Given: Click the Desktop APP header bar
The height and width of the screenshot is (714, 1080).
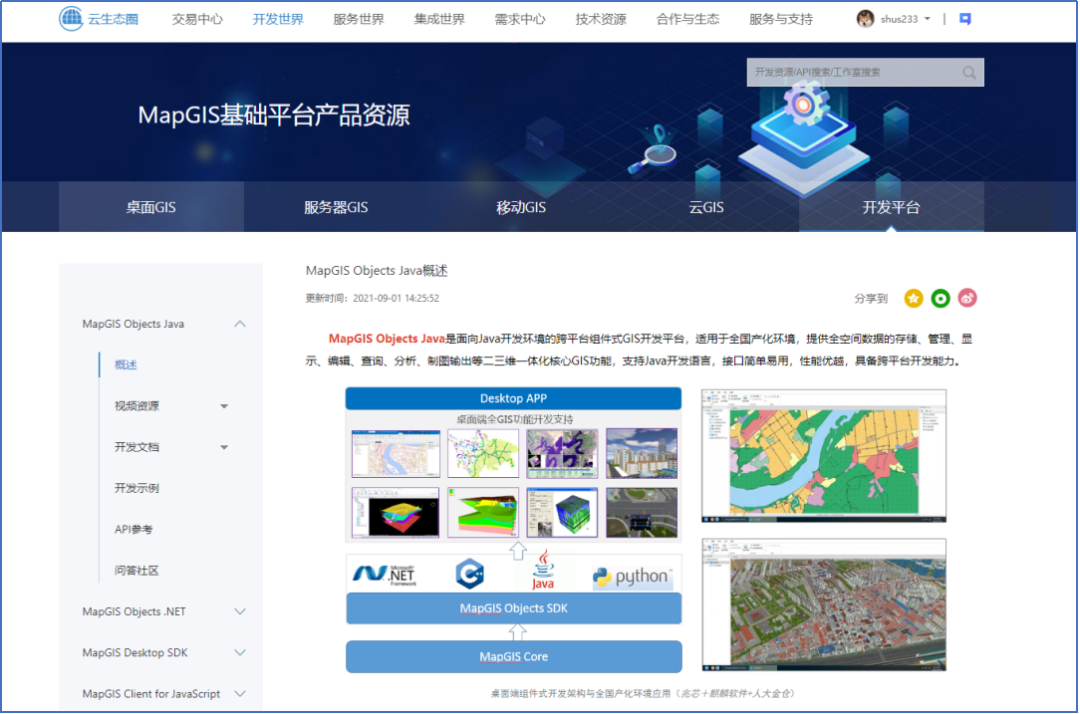Looking at the screenshot, I should [x=513, y=399].
